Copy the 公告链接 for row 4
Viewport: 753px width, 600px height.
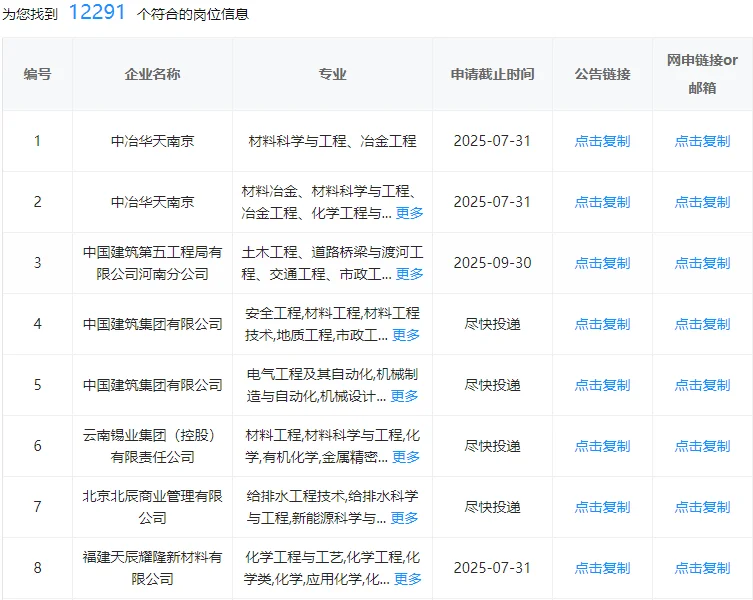602,324
